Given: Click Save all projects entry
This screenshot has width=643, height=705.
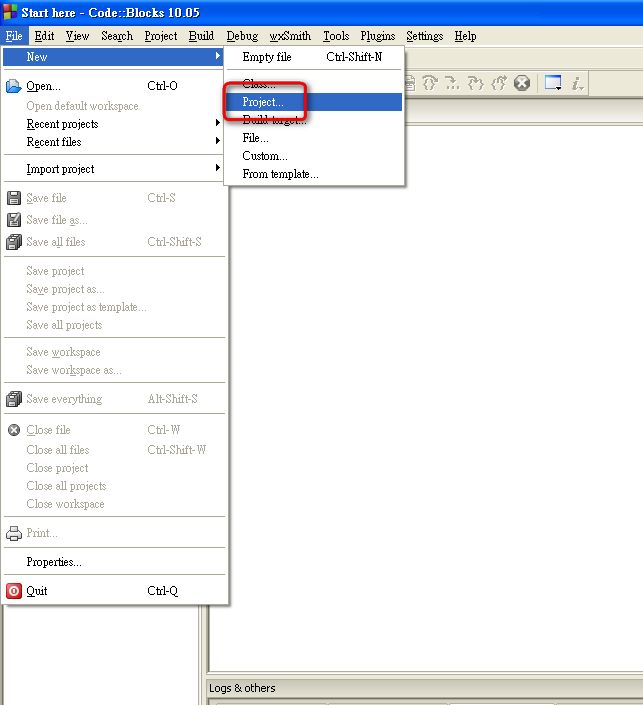Looking at the screenshot, I should coord(113,325).
